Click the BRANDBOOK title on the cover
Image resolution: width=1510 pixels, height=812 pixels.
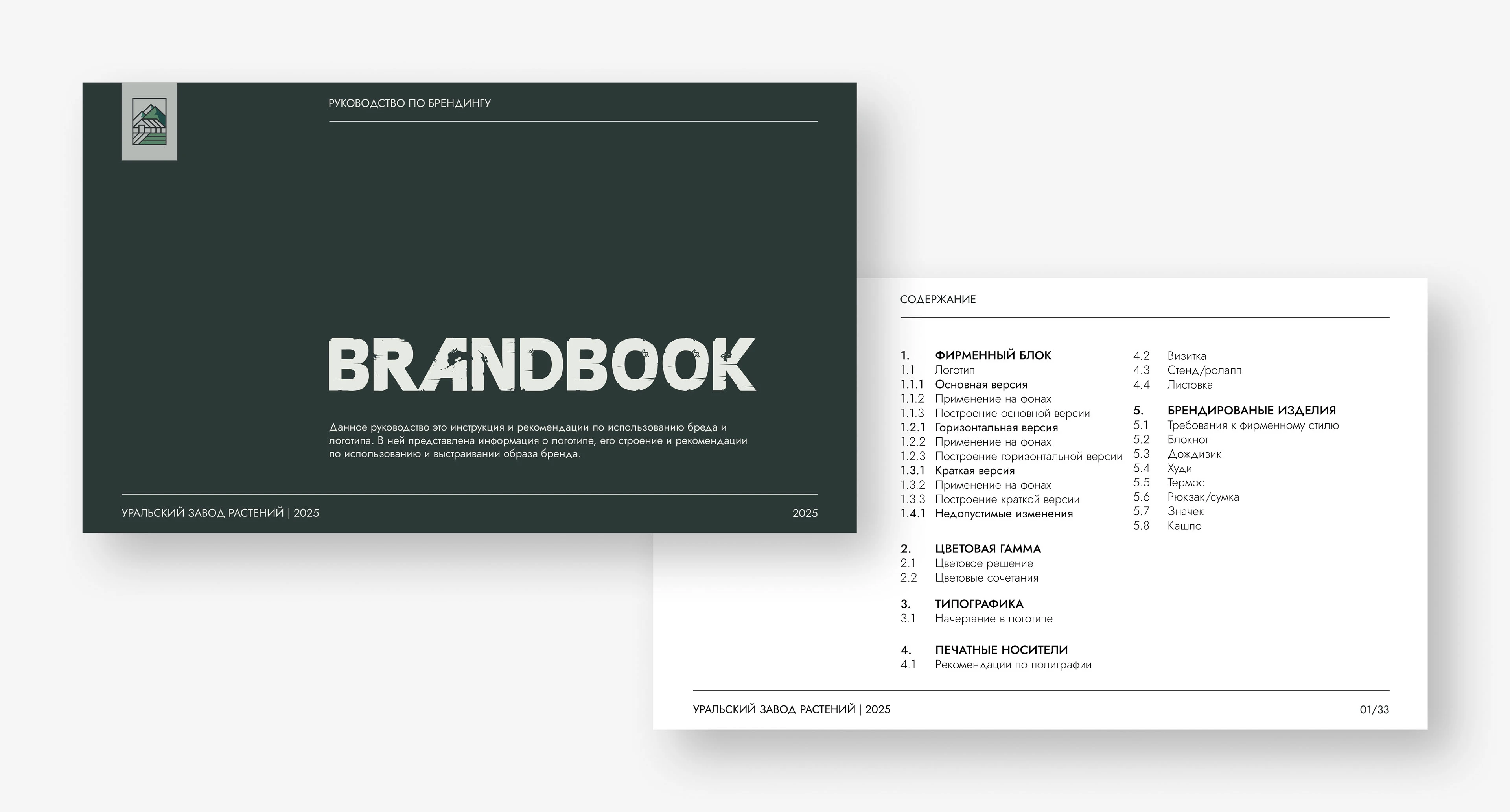(542, 364)
